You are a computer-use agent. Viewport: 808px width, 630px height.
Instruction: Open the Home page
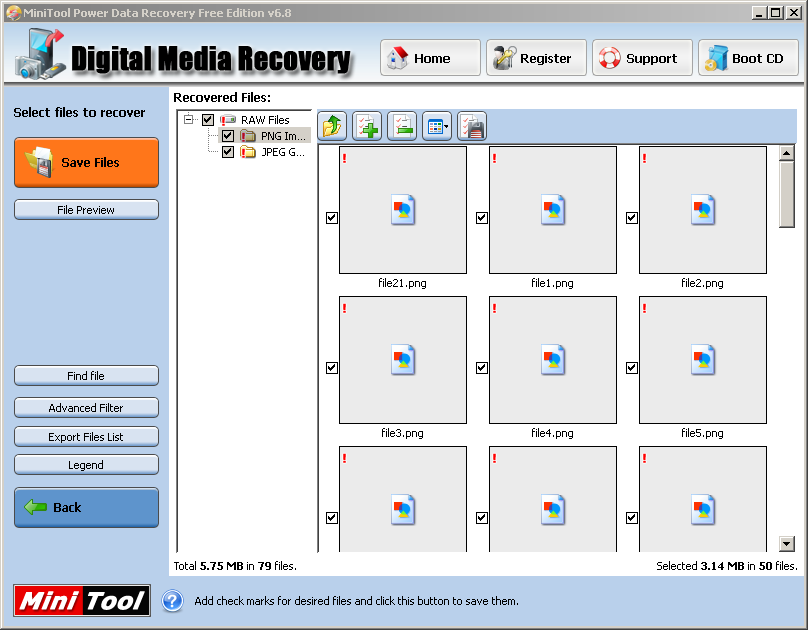click(430, 58)
